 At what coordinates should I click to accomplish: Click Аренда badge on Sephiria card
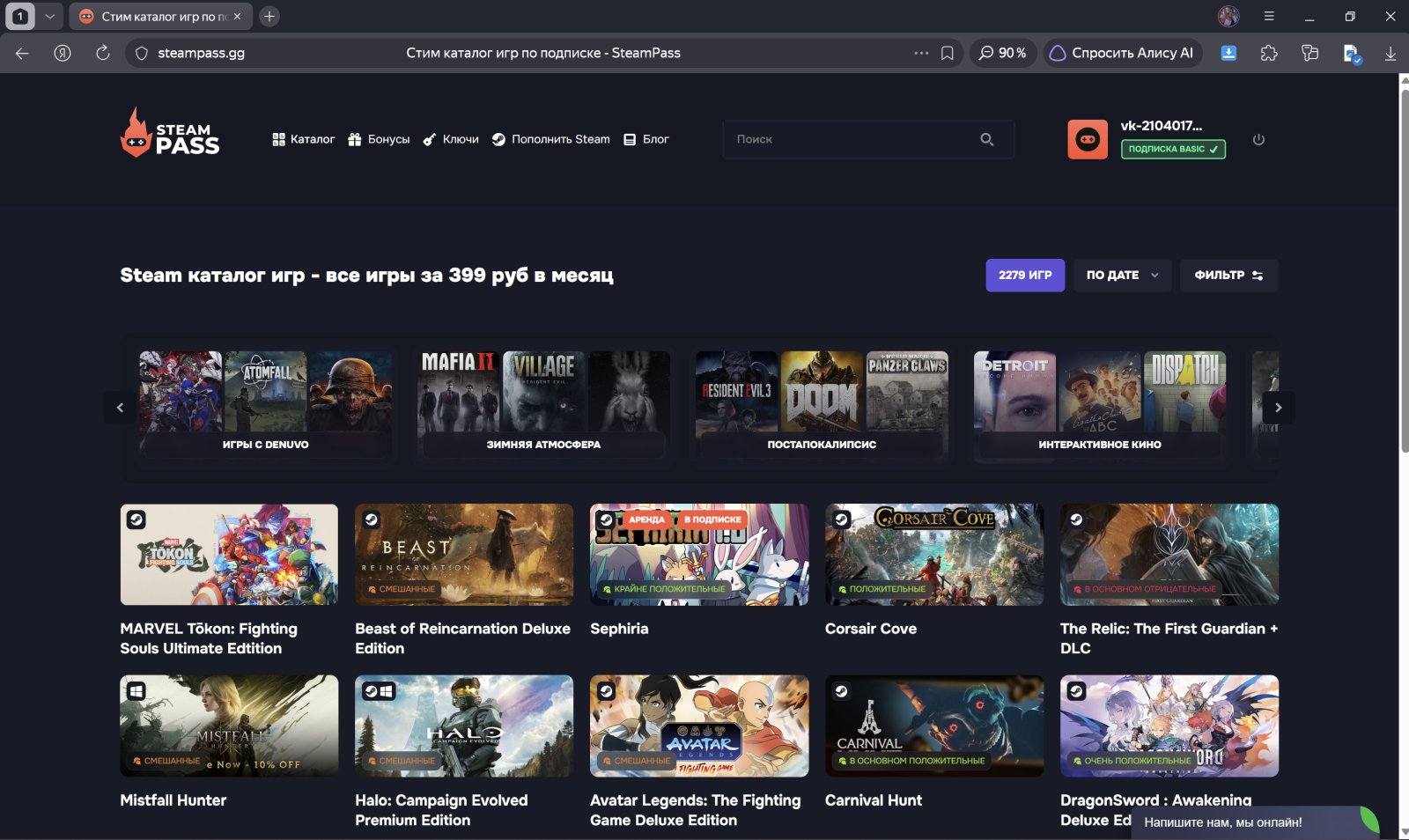[x=646, y=519]
